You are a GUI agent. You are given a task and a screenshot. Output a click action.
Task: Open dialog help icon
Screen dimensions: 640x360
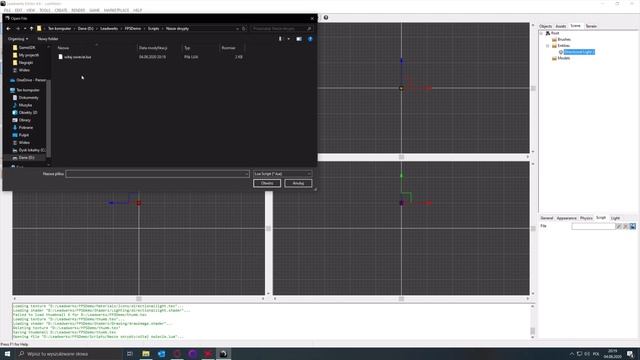click(310, 39)
